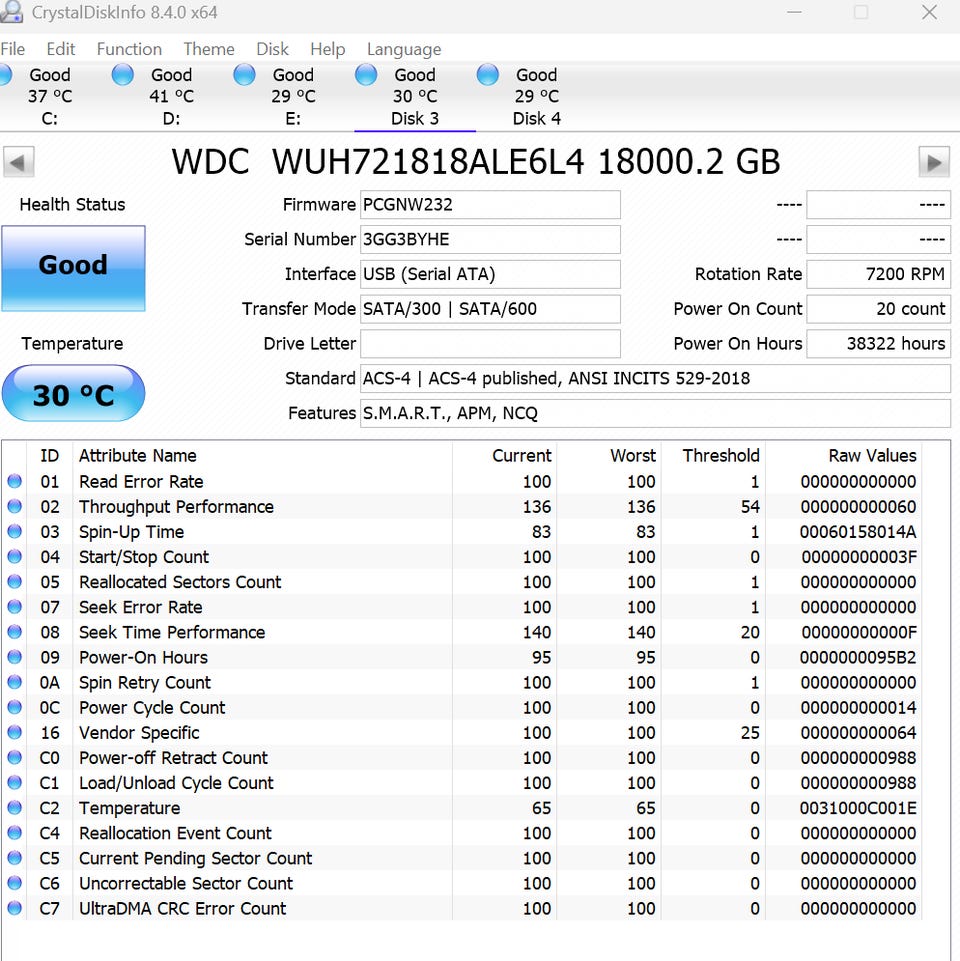
Task: Select the Read Error Rate row name
Action: tap(141, 481)
